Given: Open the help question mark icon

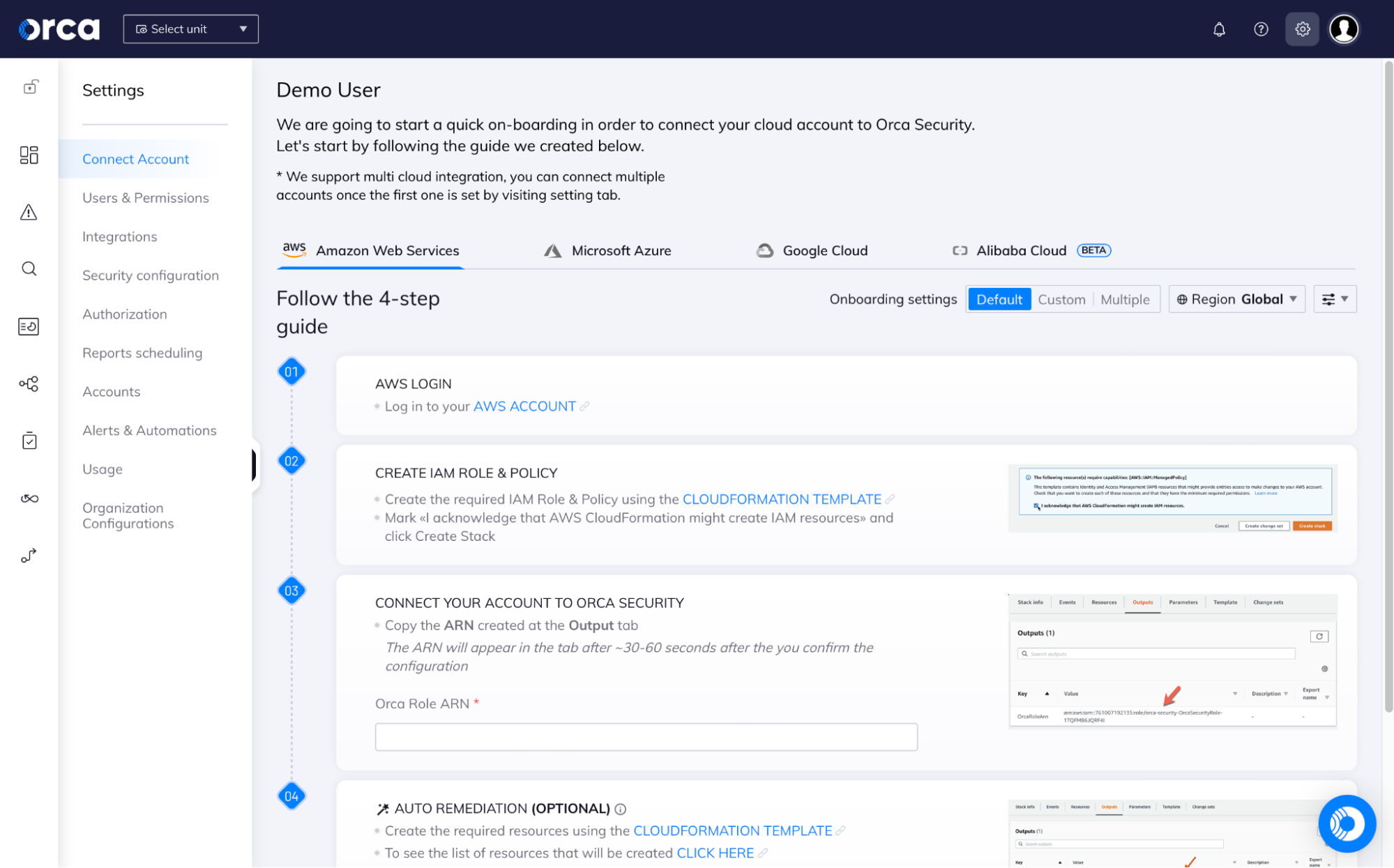Looking at the screenshot, I should tap(1261, 29).
